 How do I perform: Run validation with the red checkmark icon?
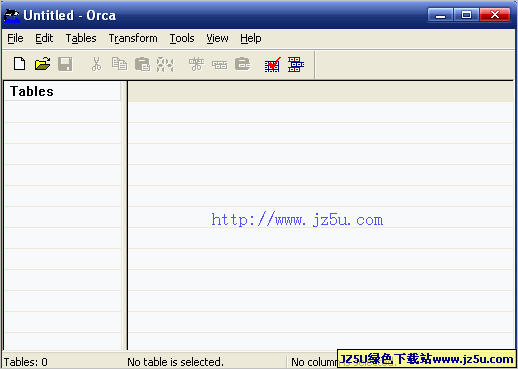(273, 64)
